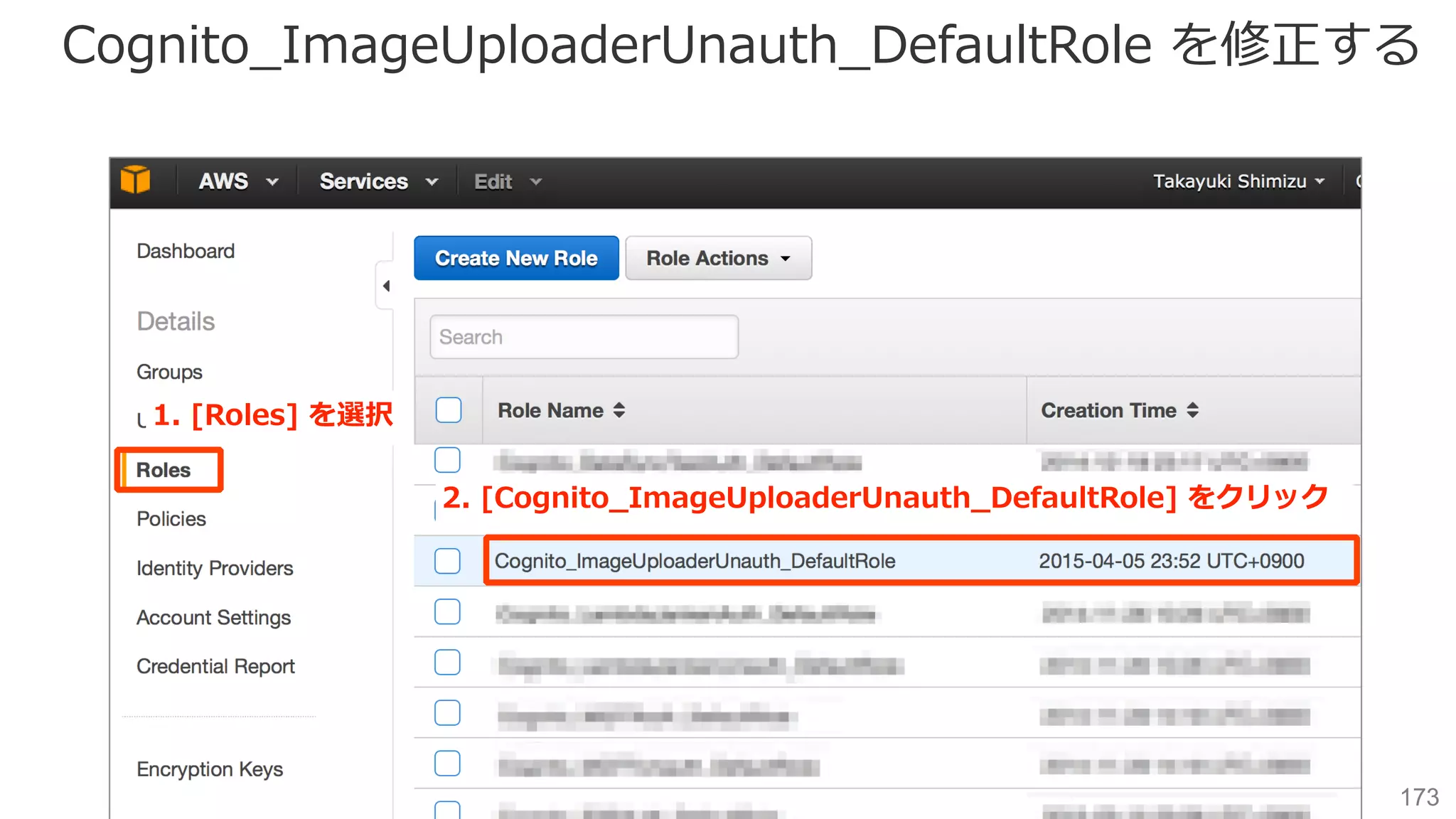Screen dimensions: 1456x819
Task: Click Create New Role button
Action: point(516,258)
